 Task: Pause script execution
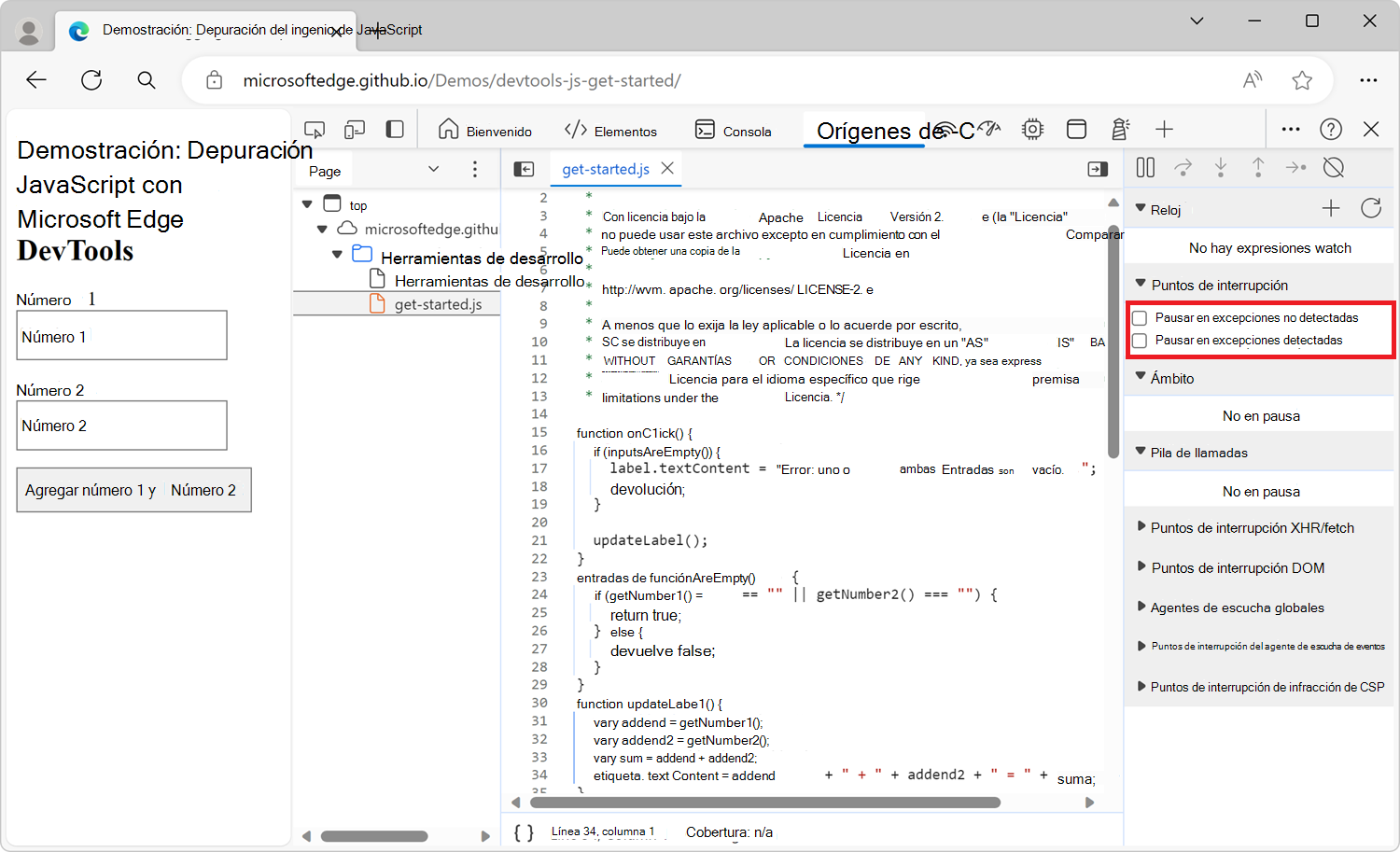(1145, 167)
